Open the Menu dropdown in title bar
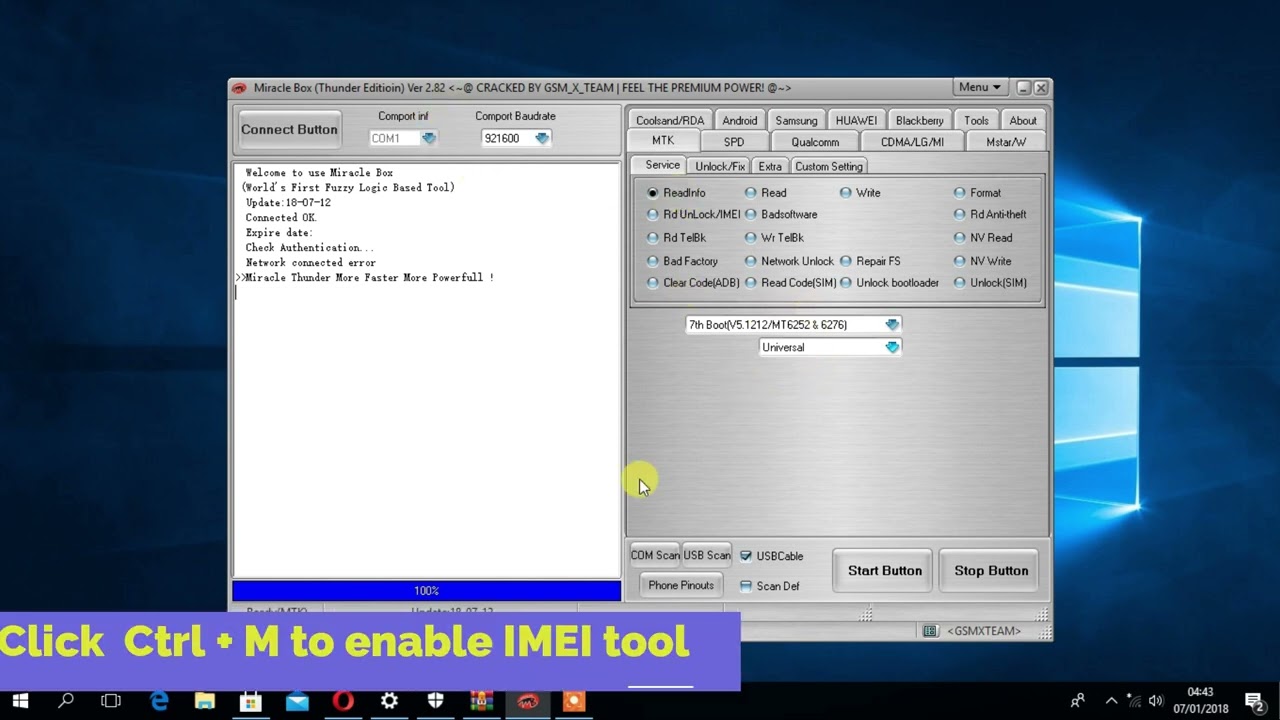 tap(980, 88)
